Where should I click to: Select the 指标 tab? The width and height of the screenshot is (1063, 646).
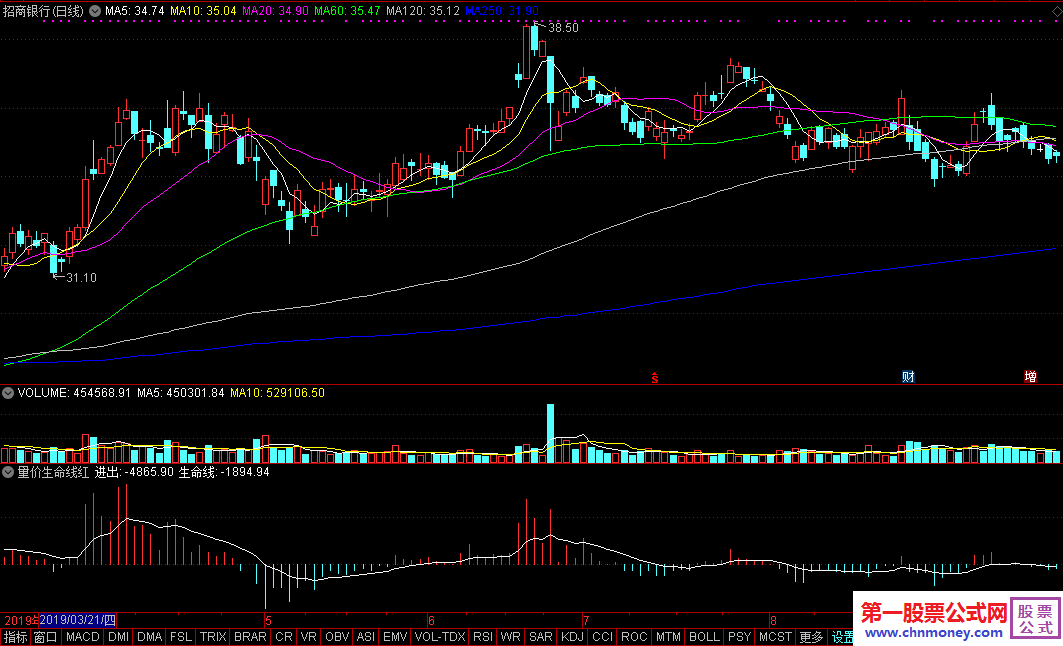[x=16, y=637]
